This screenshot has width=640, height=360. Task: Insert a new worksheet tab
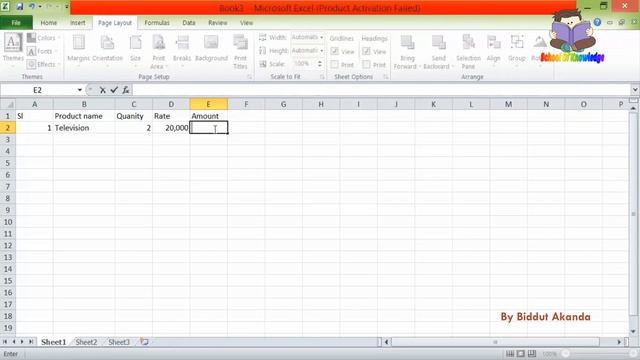[144, 342]
